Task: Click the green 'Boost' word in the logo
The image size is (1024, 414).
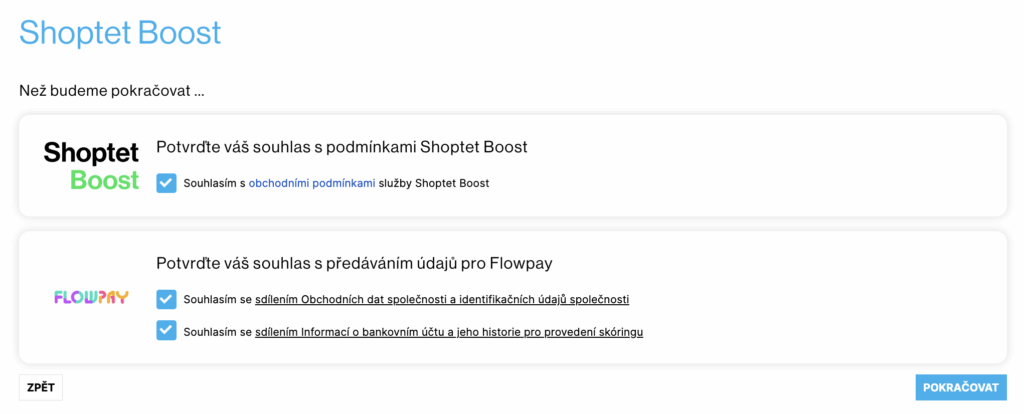Action: pyautogui.click(x=104, y=180)
